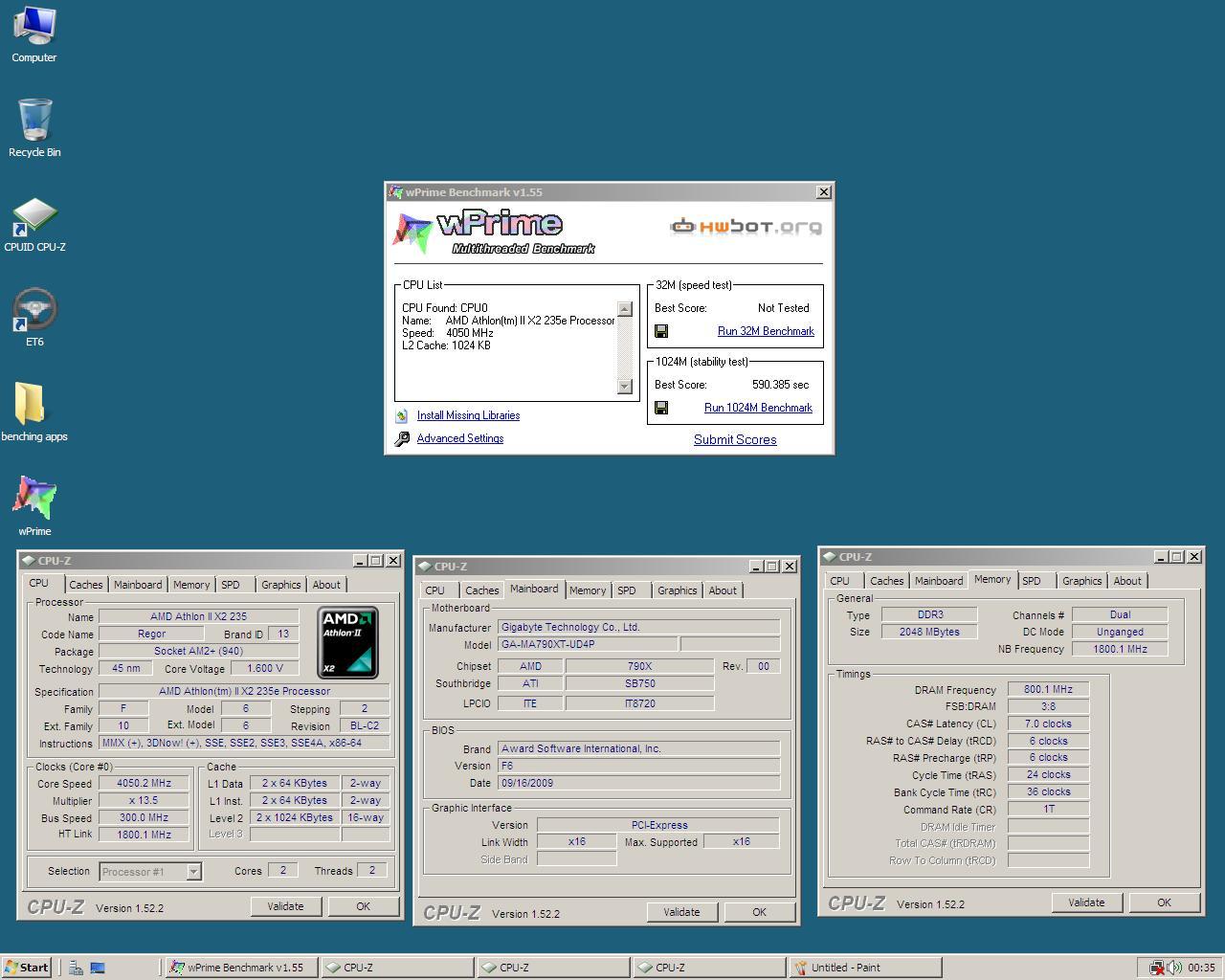Viewport: 1225px width, 980px height.
Task: Select CPU tab in Mainboard window
Action: 435,590
